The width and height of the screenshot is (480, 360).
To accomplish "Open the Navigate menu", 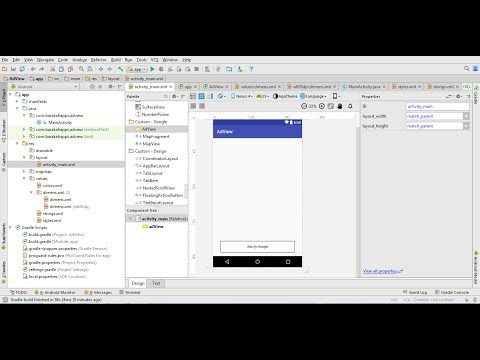I will [x=45, y=60].
